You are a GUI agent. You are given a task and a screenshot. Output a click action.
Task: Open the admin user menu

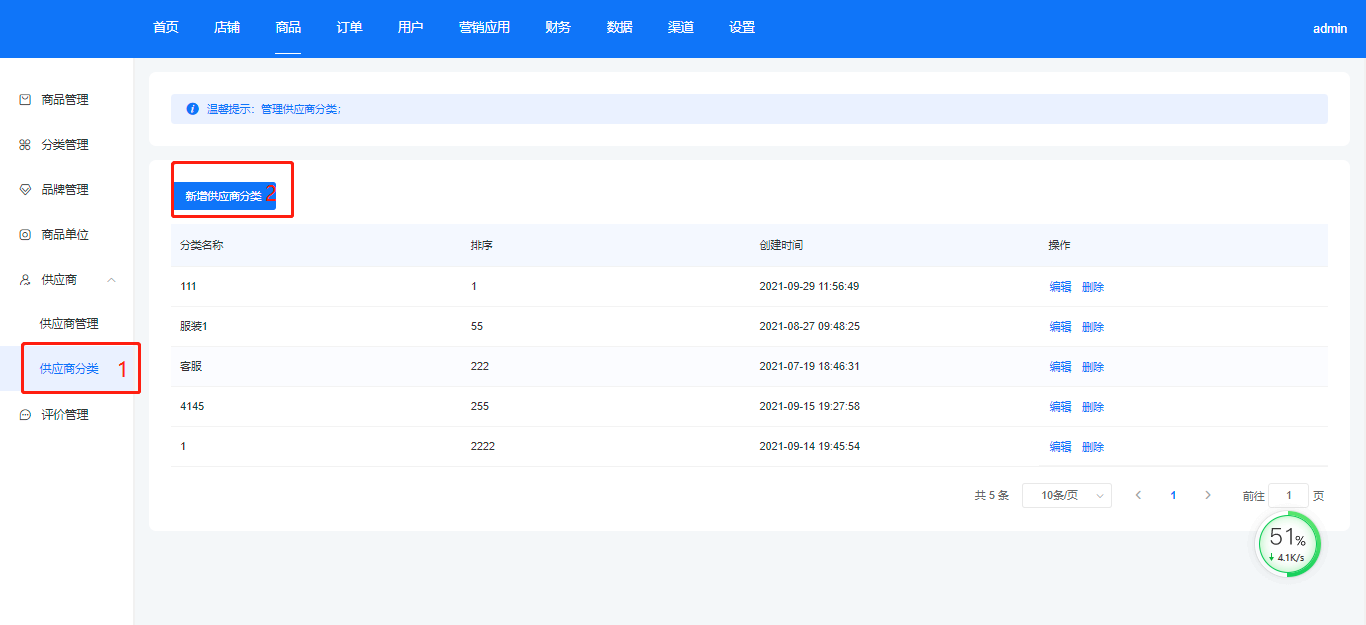1330,29
